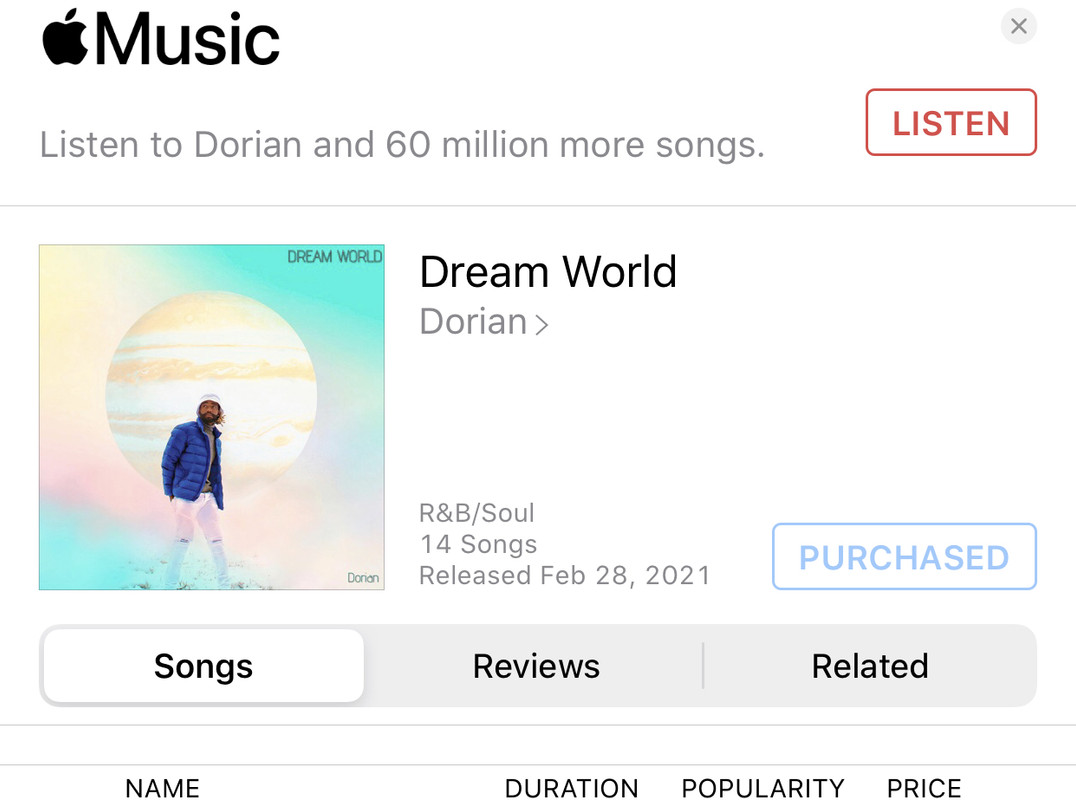Click the Apple logo icon
This screenshot has height=800, width=1076.
(x=65, y=38)
